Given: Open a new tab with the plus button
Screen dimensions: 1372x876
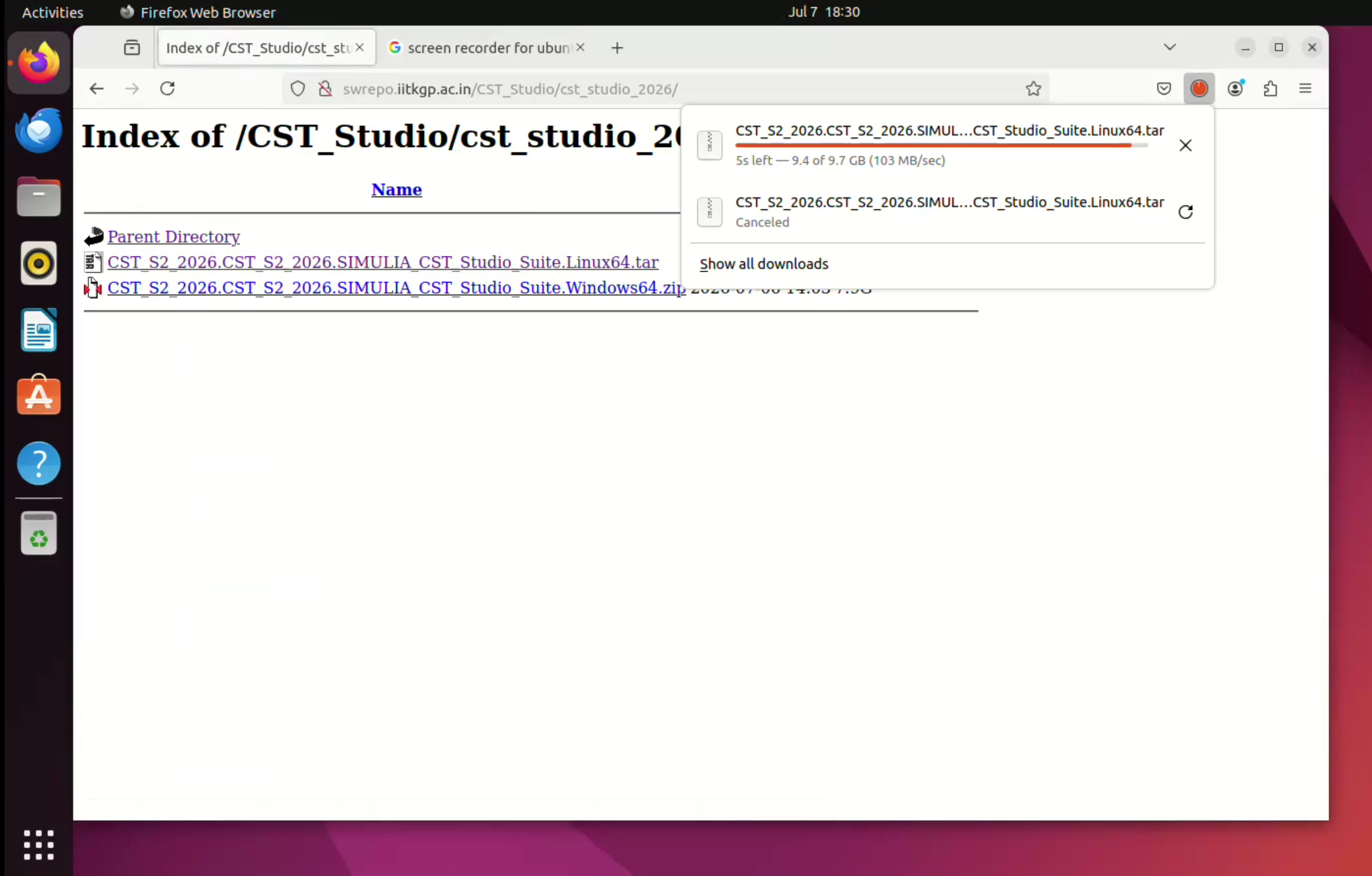Looking at the screenshot, I should [617, 48].
